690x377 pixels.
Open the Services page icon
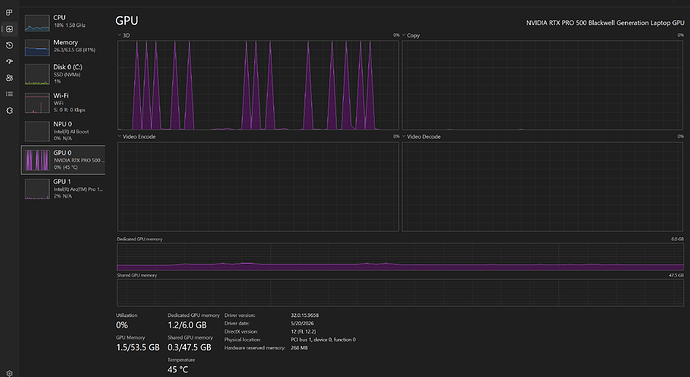[x=9, y=110]
